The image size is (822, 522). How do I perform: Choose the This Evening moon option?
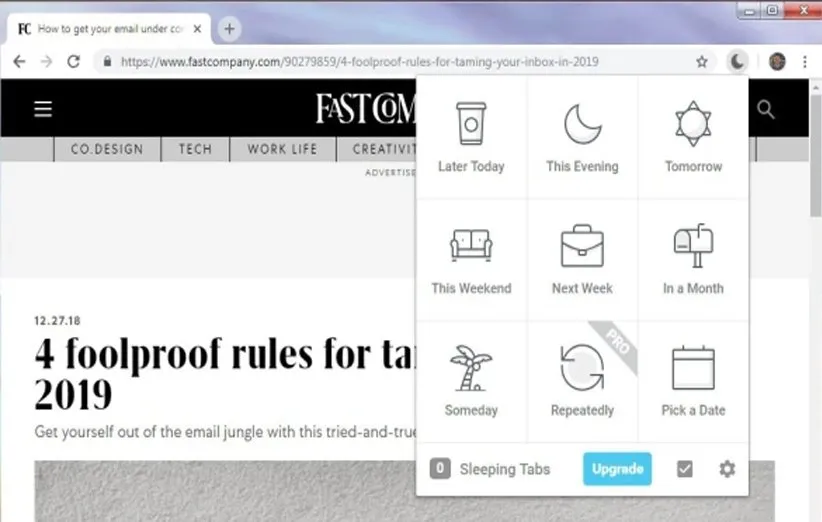pos(582,138)
